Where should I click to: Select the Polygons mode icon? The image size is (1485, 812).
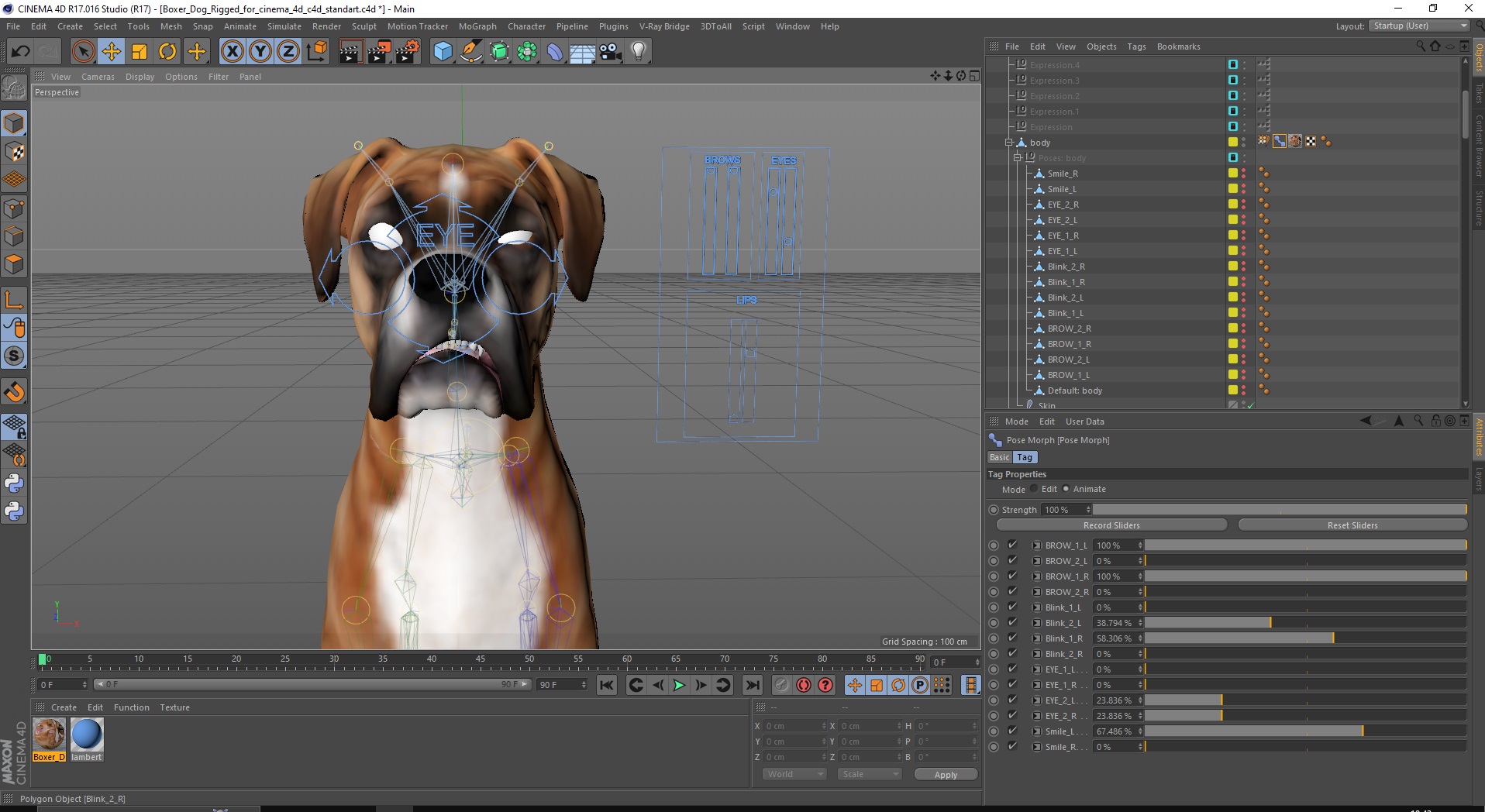(x=14, y=264)
